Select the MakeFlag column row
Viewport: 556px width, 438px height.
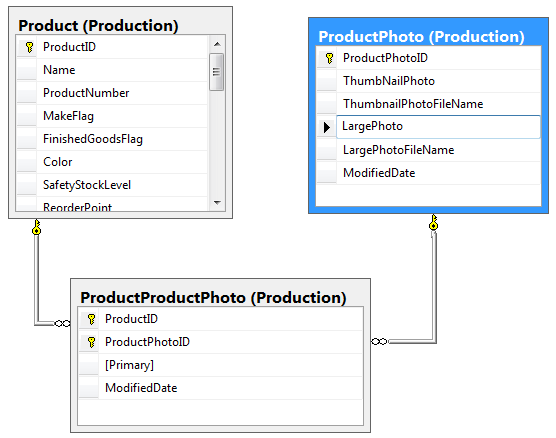pos(112,116)
